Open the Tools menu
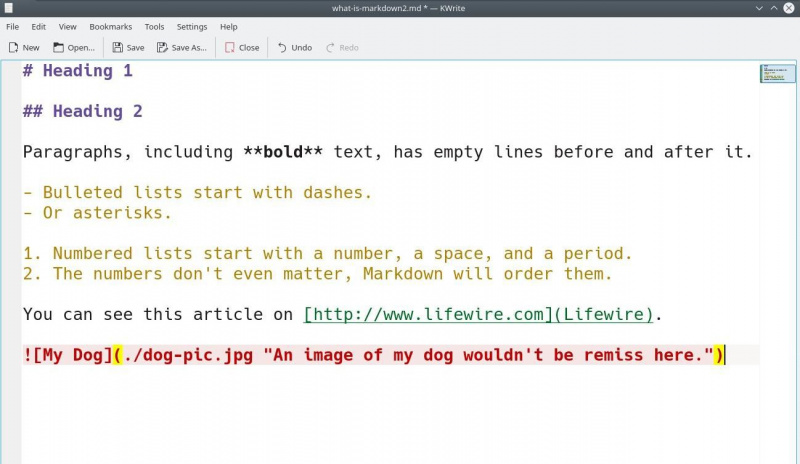The height and width of the screenshot is (464, 800). [x=154, y=27]
